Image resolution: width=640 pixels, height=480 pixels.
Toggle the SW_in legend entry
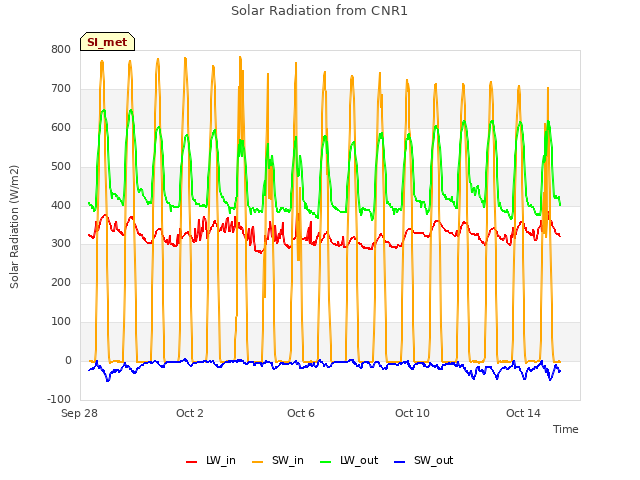[x=278, y=460]
